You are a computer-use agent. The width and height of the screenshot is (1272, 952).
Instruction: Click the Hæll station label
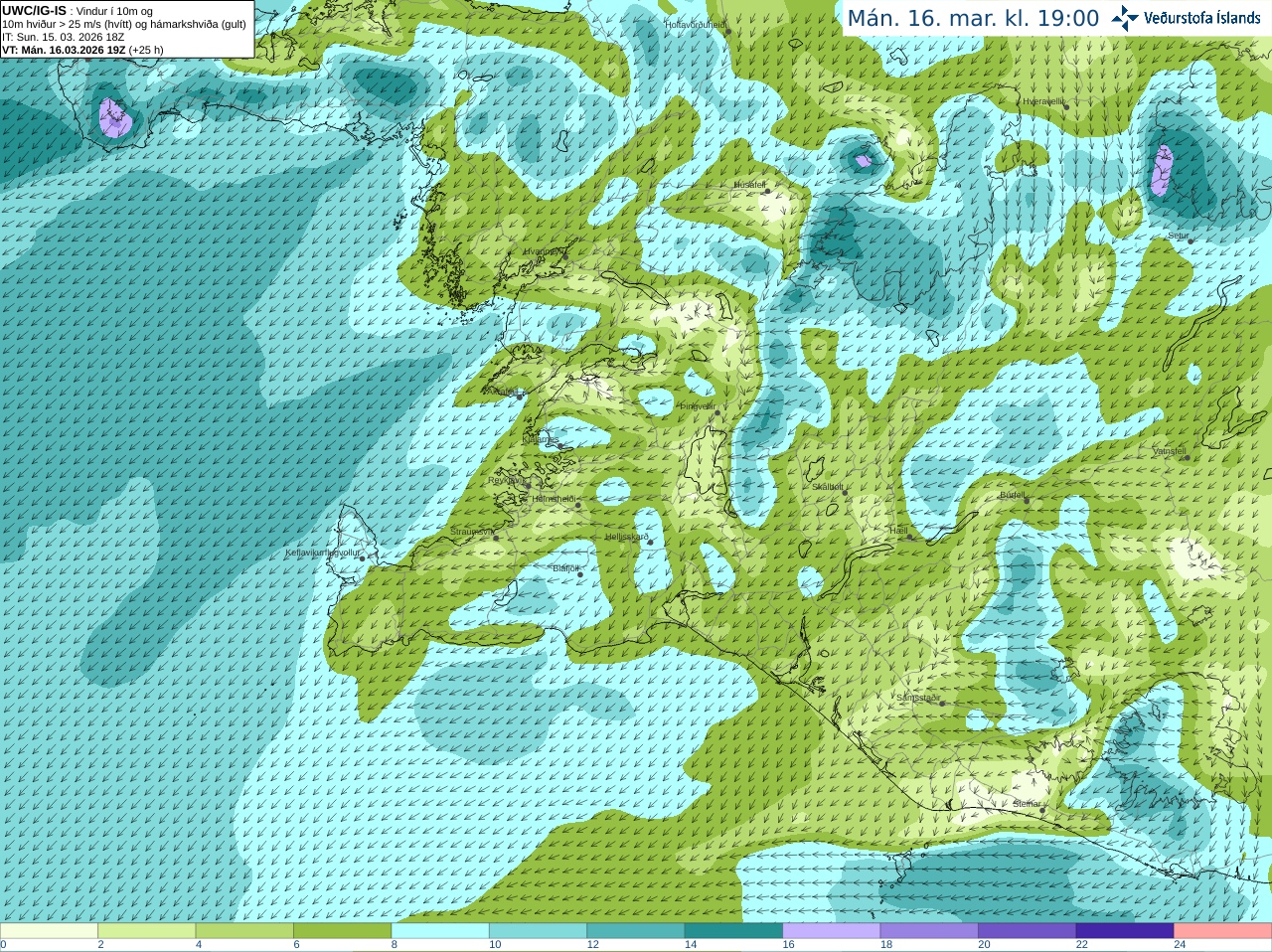(898, 531)
